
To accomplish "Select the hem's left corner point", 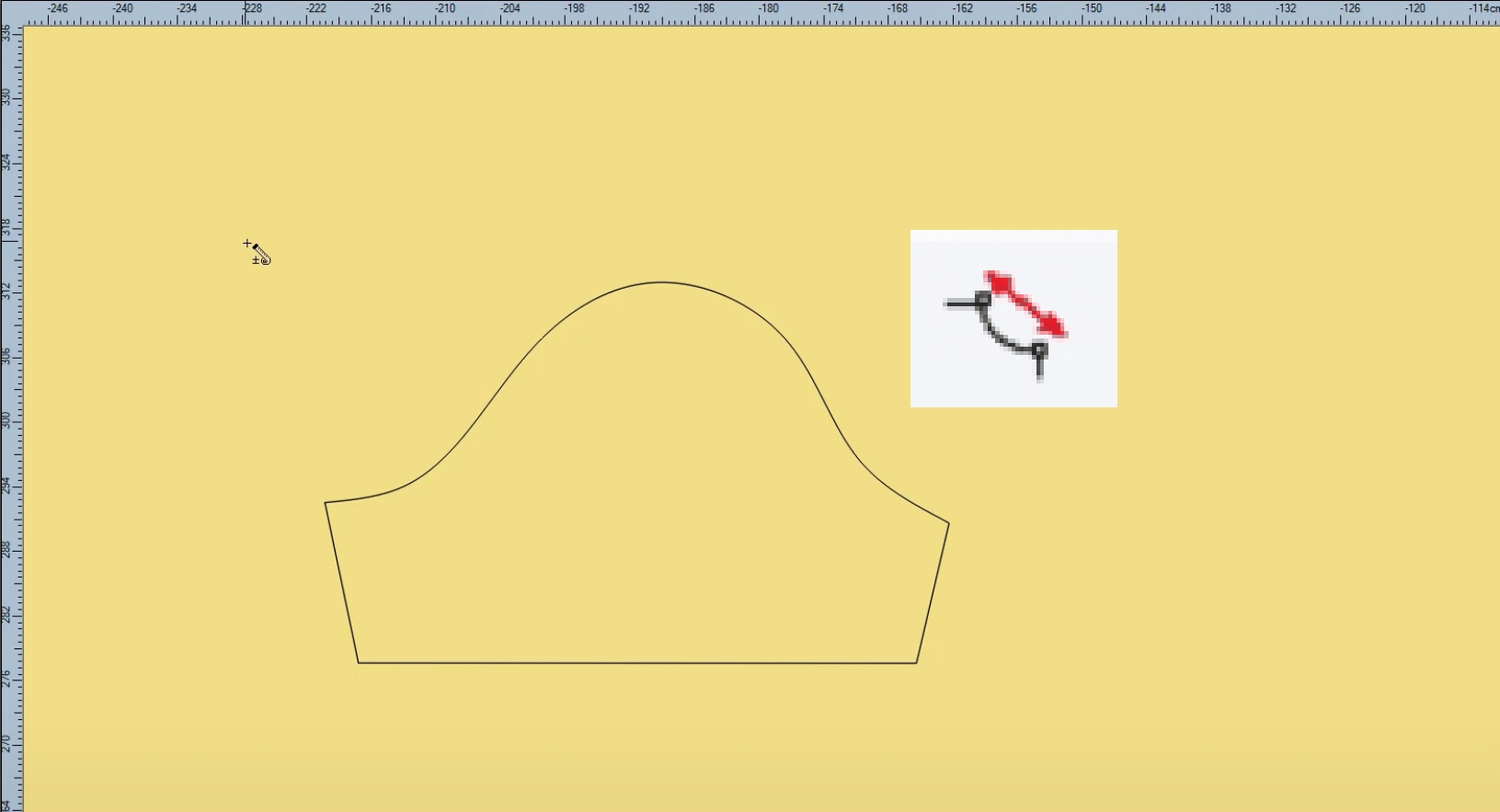I will [x=359, y=662].
